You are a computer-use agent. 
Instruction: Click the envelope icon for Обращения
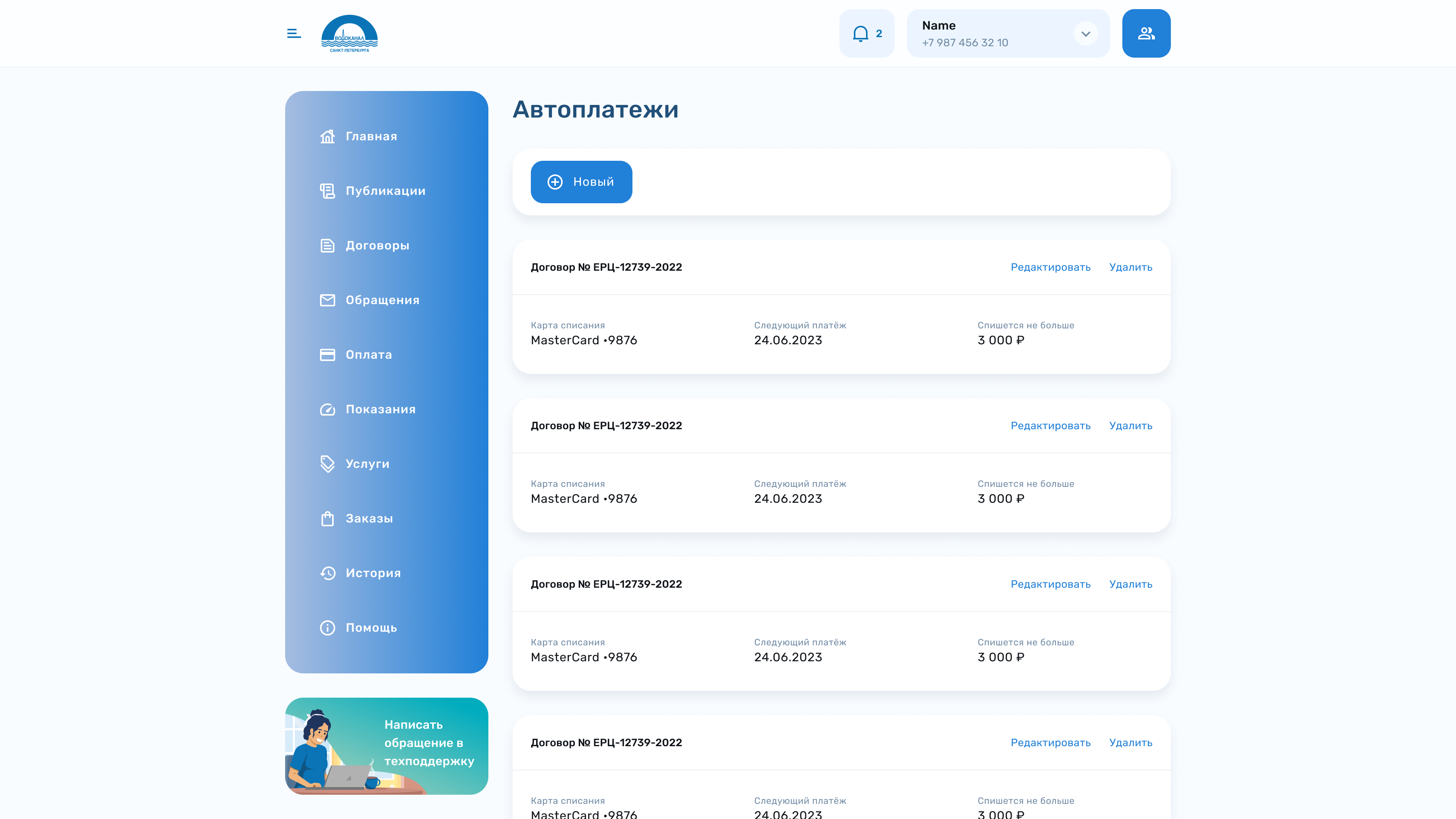327,300
